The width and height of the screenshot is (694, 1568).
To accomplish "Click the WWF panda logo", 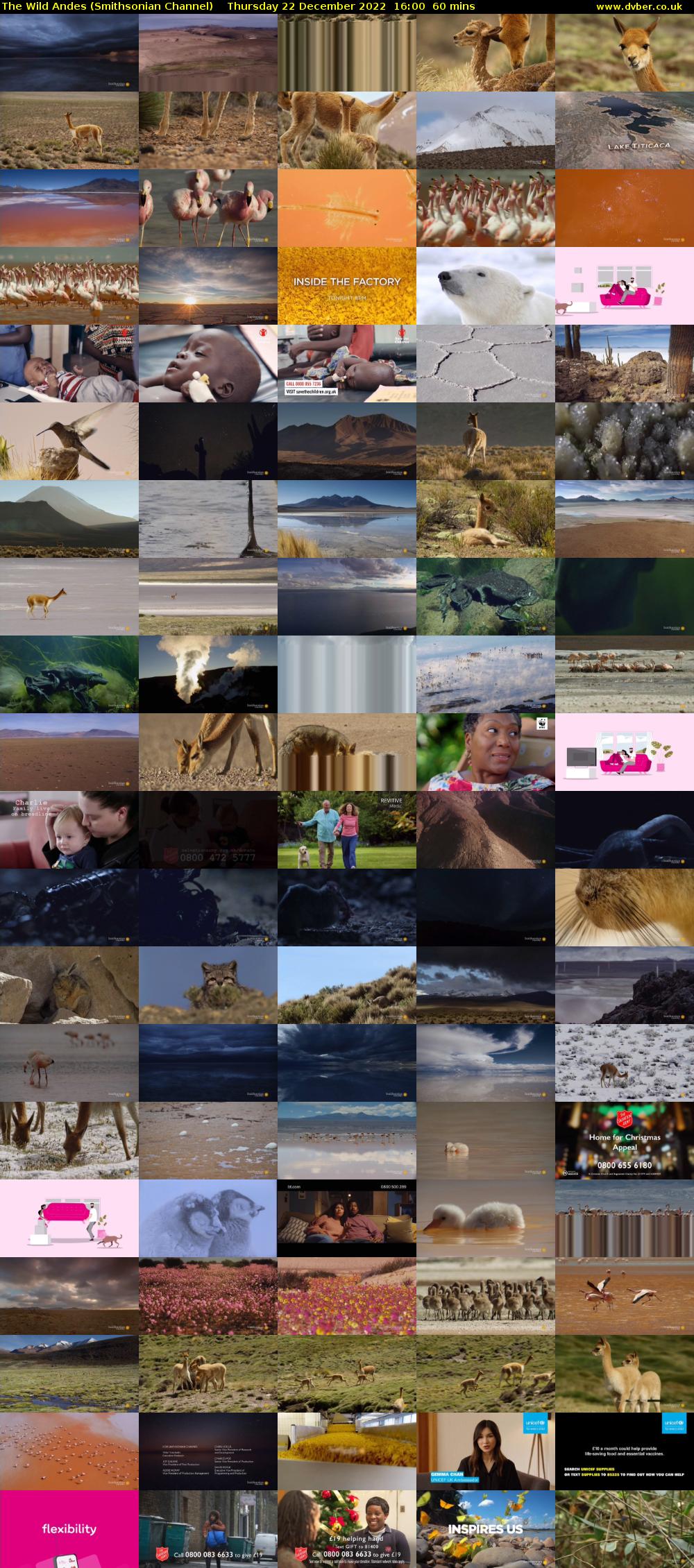I will [541, 725].
